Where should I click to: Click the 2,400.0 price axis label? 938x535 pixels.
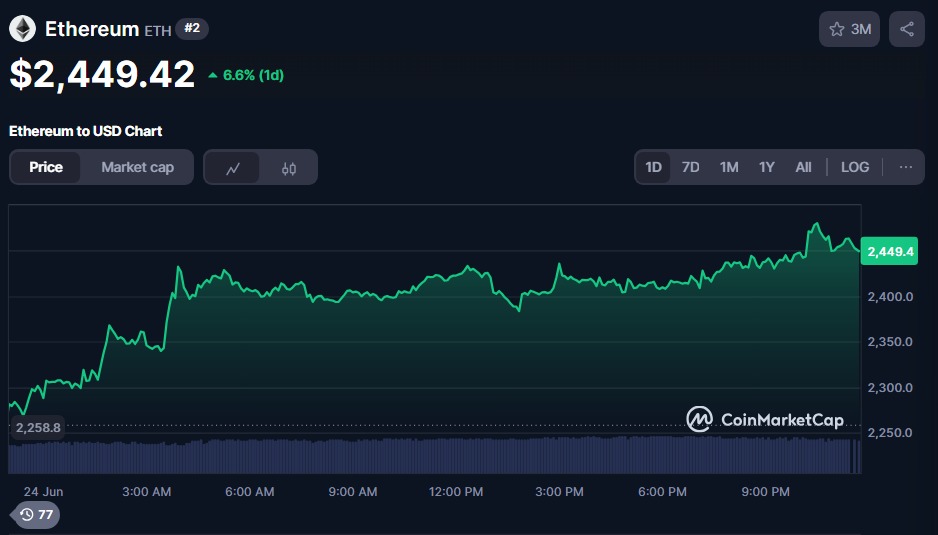click(x=890, y=297)
